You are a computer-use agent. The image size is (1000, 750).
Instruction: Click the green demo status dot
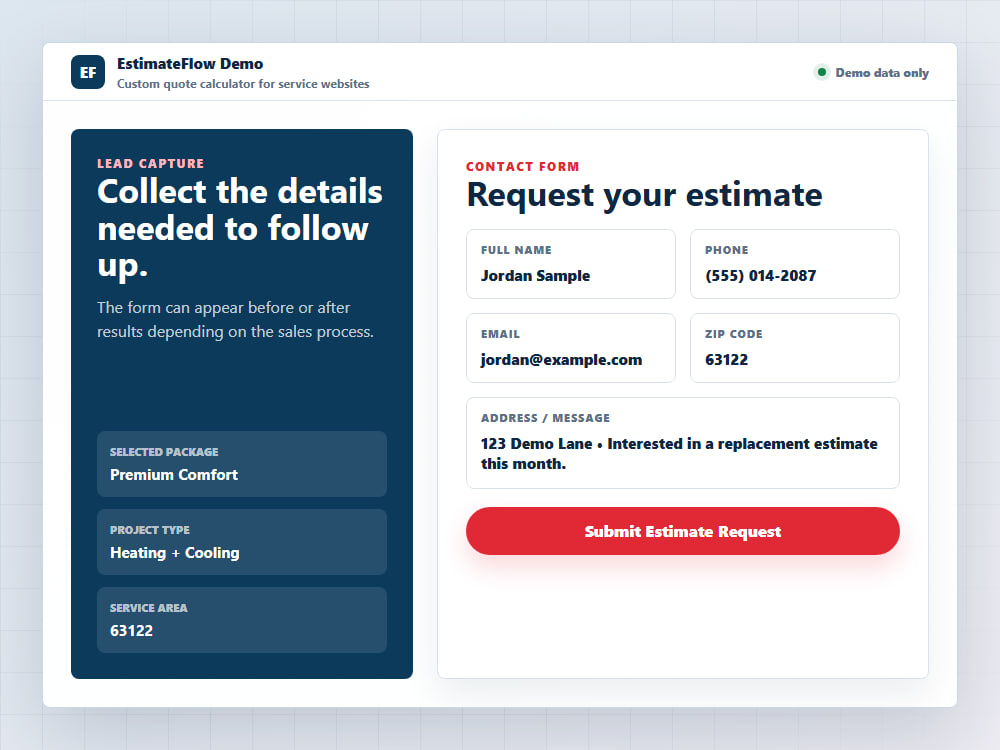click(x=822, y=72)
